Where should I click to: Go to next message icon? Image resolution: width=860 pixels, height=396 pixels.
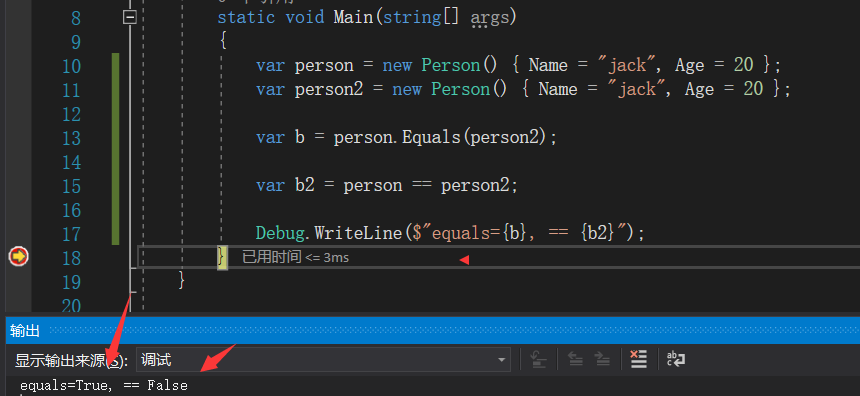(602, 360)
